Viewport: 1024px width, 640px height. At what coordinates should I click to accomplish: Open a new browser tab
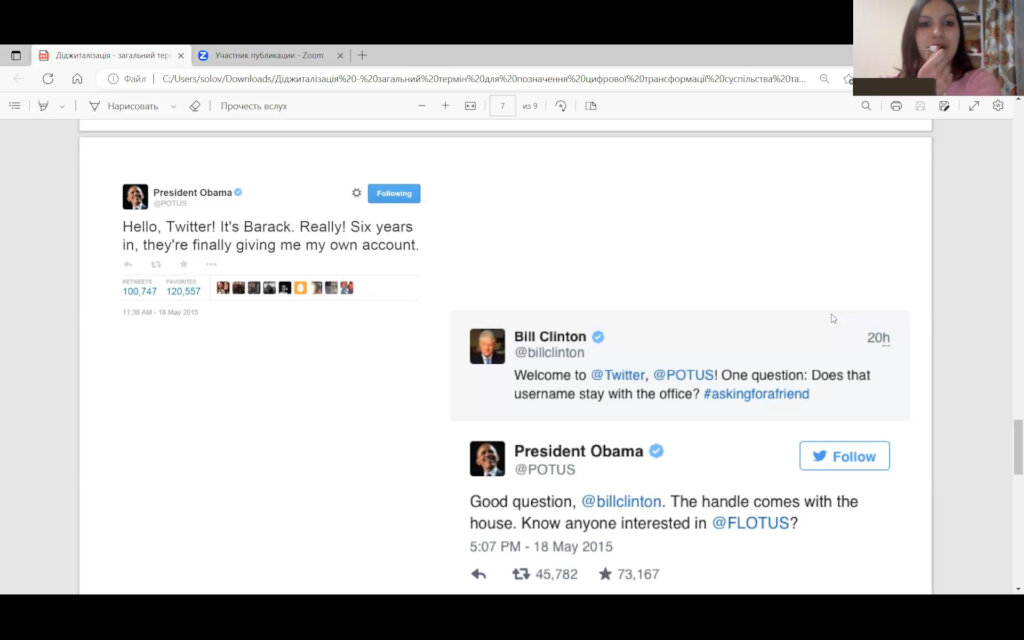tap(362, 56)
